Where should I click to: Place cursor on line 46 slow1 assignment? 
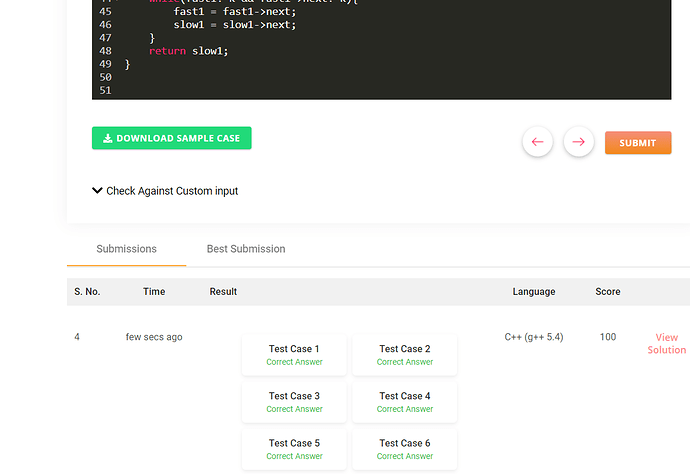[x=235, y=25]
